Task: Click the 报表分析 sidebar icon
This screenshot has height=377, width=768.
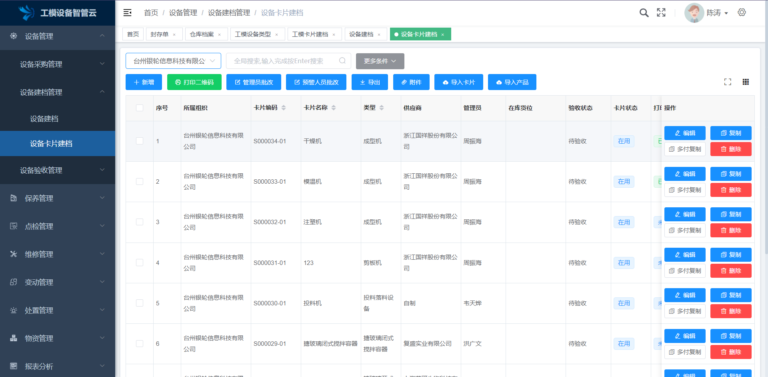Action: pyautogui.click(x=14, y=366)
